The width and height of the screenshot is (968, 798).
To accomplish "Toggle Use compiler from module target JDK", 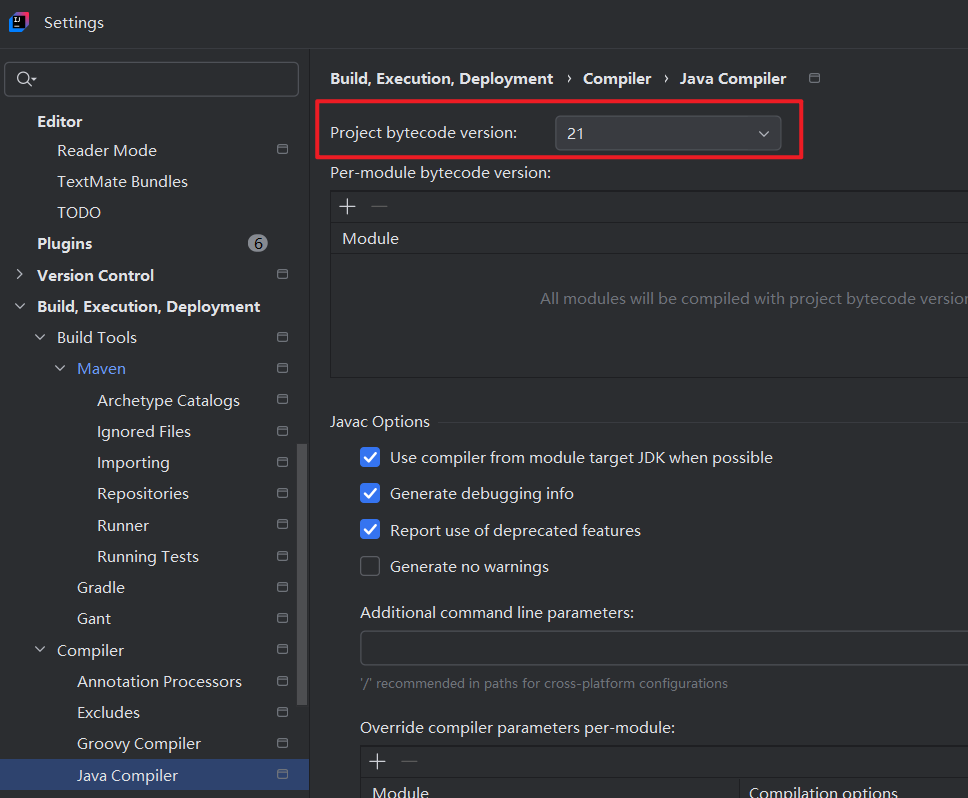I will [x=370, y=457].
